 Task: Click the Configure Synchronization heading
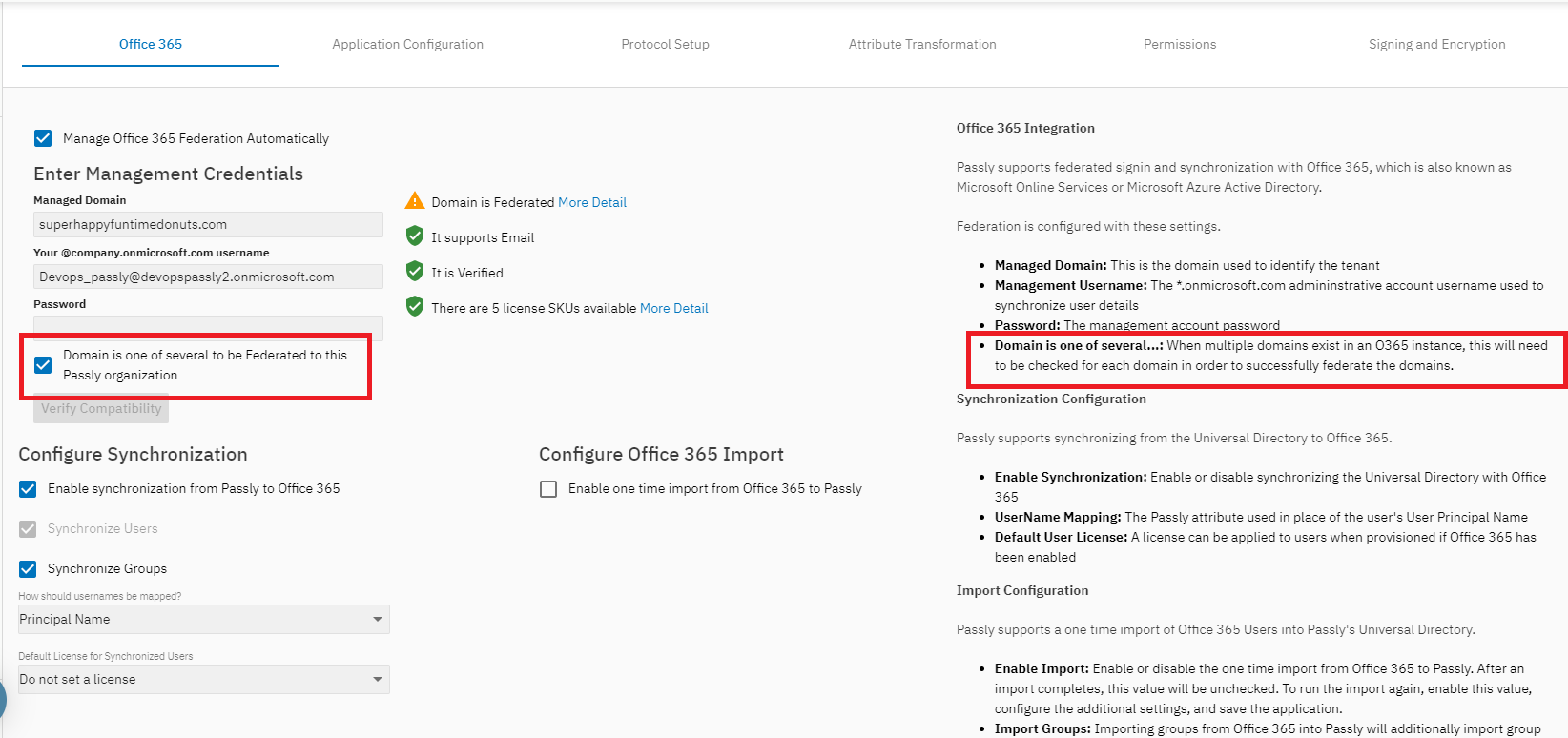click(x=133, y=454)
